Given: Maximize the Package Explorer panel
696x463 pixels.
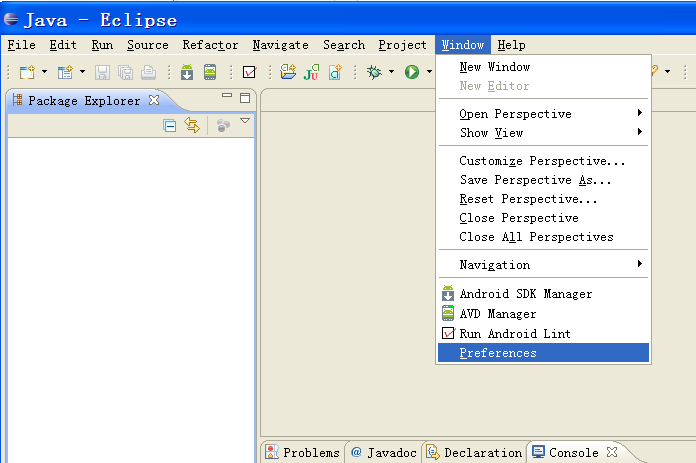Looking at the screenshot, I should (x=245, y=97).
